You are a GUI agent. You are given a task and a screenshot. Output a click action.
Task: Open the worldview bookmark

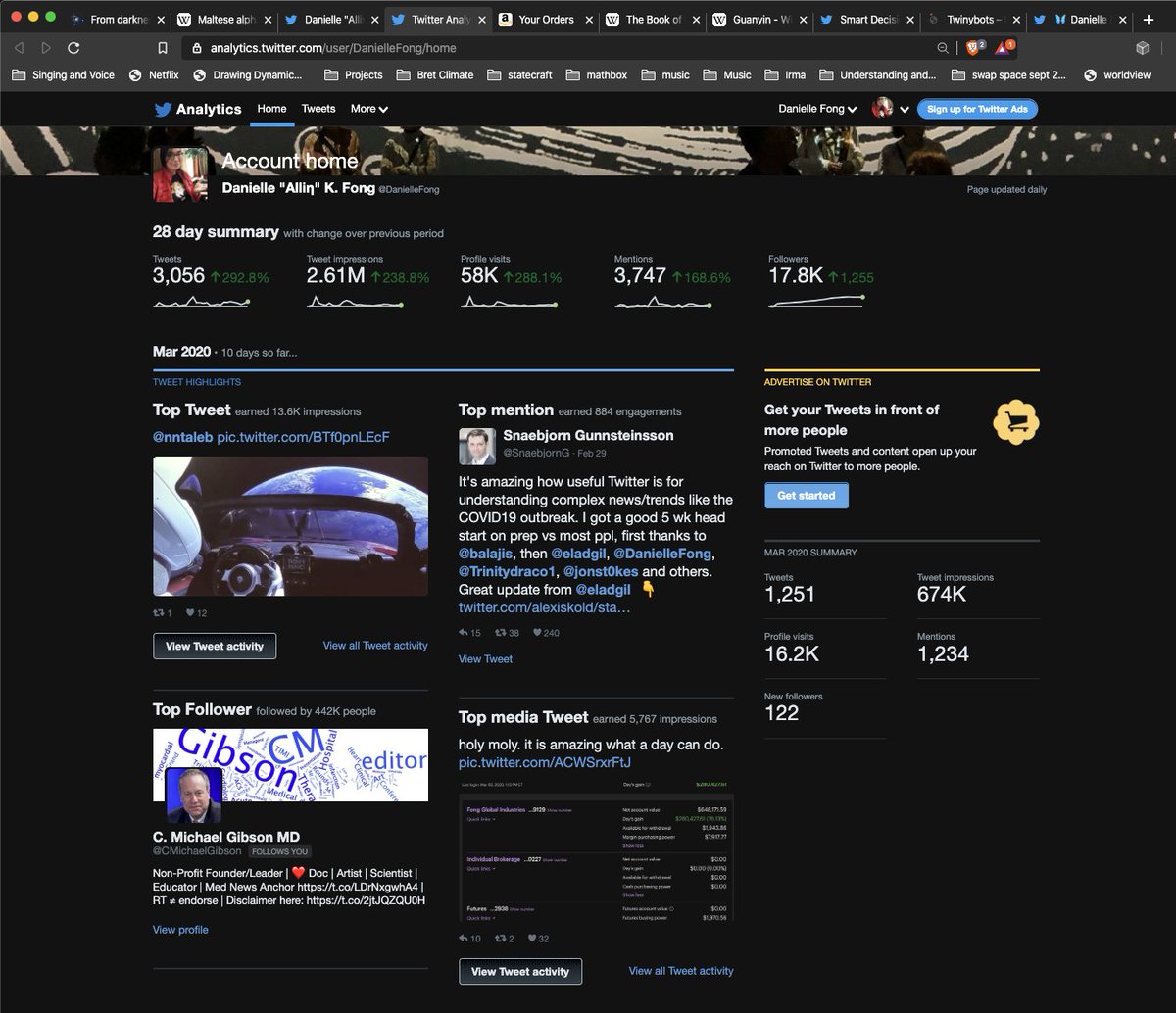coord(1116,75)
